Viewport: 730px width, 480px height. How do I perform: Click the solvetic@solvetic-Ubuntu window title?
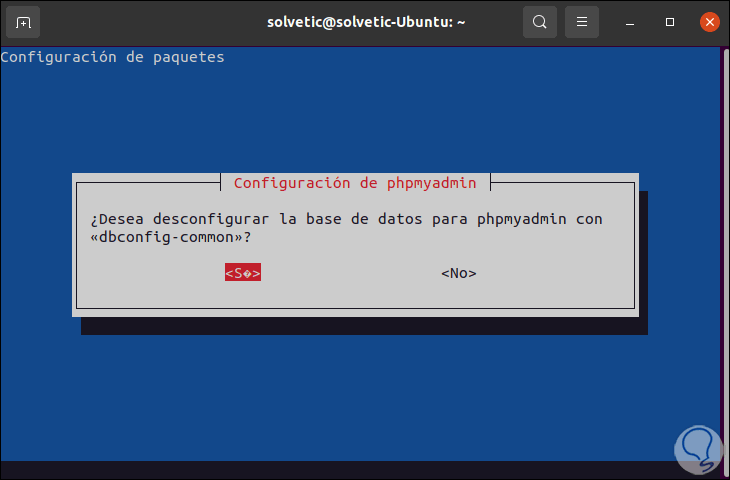pyautogui.click(x=366, y=22)
